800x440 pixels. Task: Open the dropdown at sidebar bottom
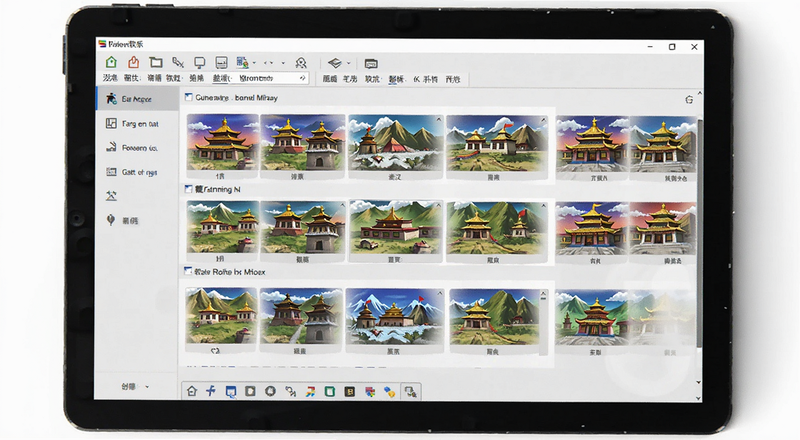(x=135, y=386)
